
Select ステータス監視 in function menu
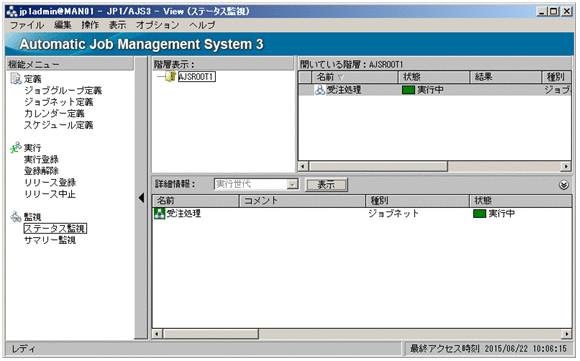[55, 228]
